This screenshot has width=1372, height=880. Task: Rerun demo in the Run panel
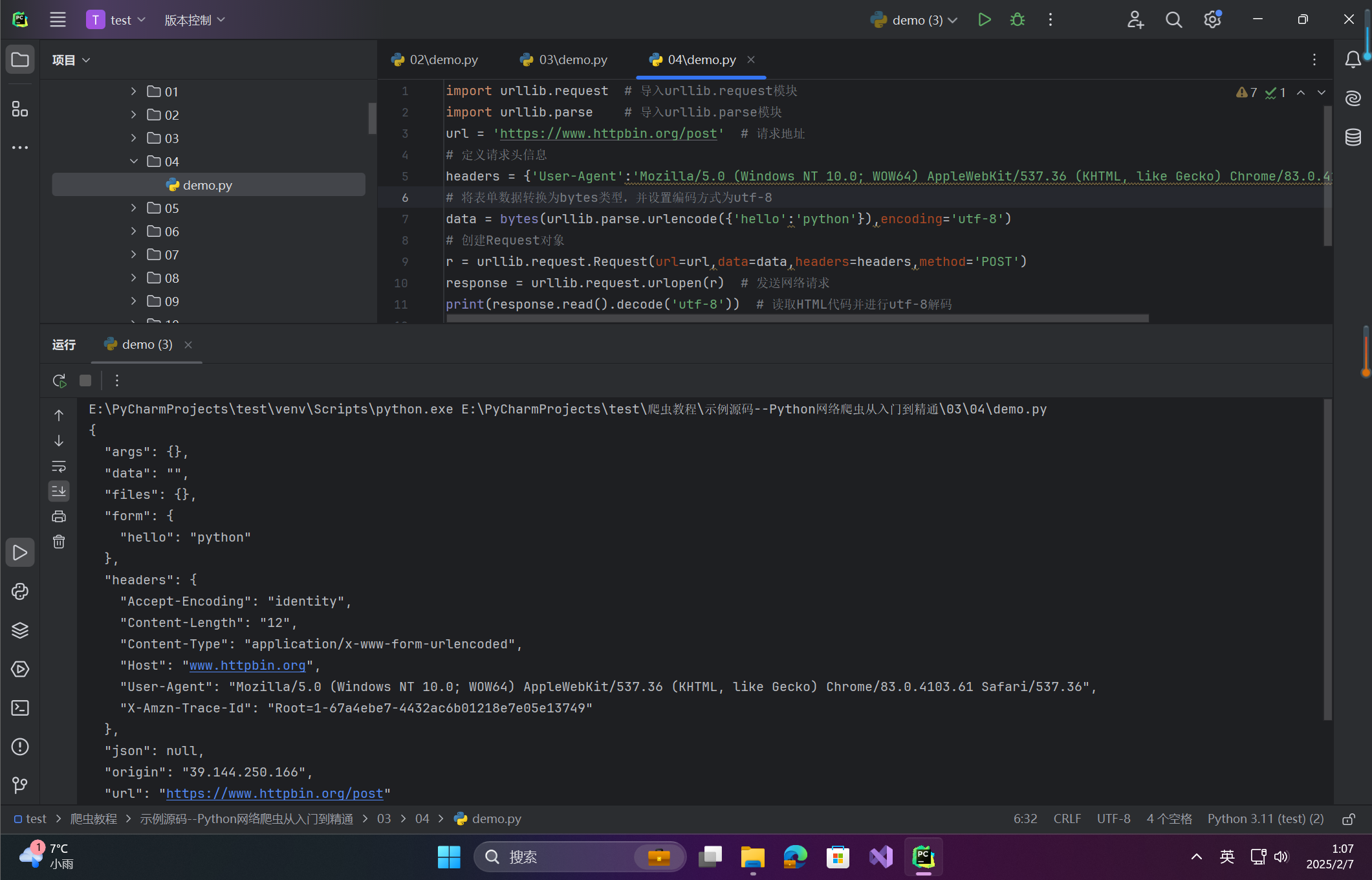pyautogui.click(x=60, y=380)
